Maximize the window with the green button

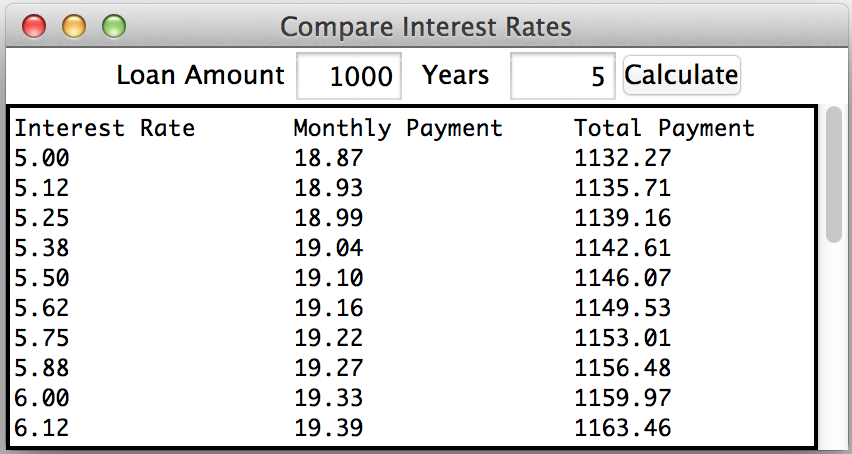(x=114, y=26)
